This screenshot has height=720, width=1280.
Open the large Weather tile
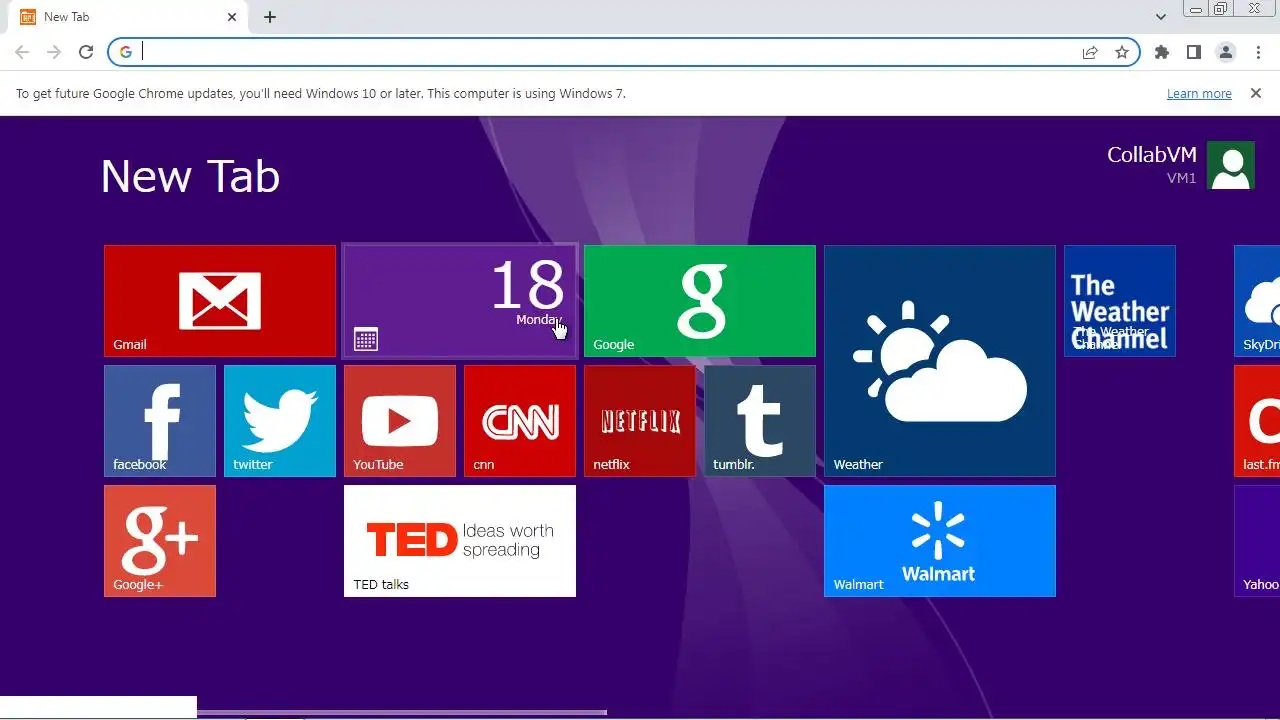[x=940, y=361]
